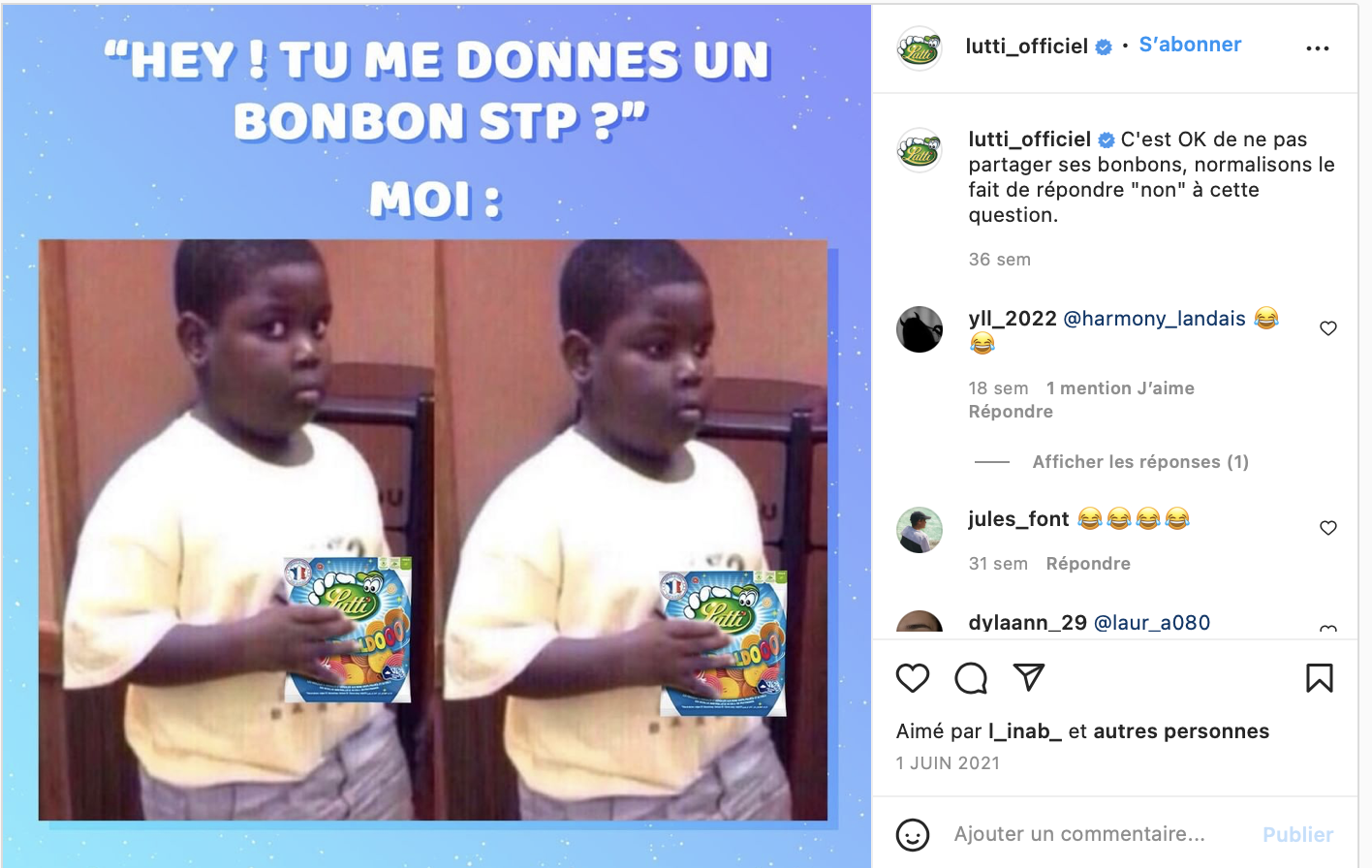Open yll_2022's profile picture
The image size is (1372, 868).
point(920,329)
